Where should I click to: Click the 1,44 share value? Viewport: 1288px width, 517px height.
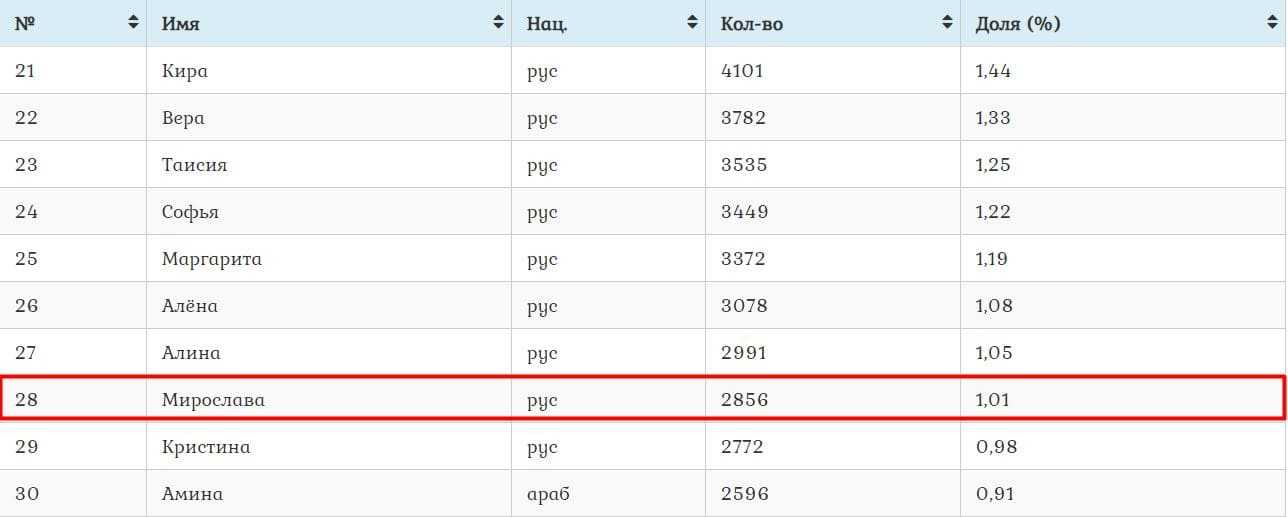coord(993,71)
